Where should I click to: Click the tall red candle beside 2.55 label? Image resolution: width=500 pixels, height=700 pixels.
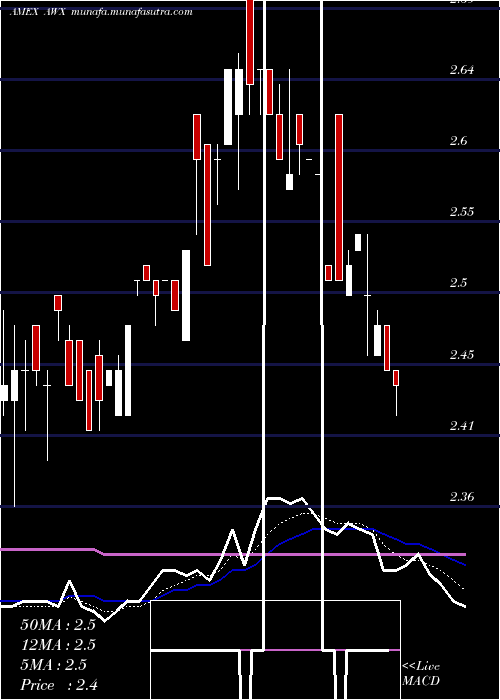[339, 197]
